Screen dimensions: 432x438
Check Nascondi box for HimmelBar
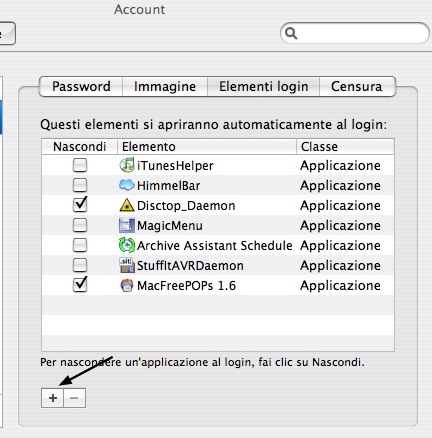(x=80, y=185)
